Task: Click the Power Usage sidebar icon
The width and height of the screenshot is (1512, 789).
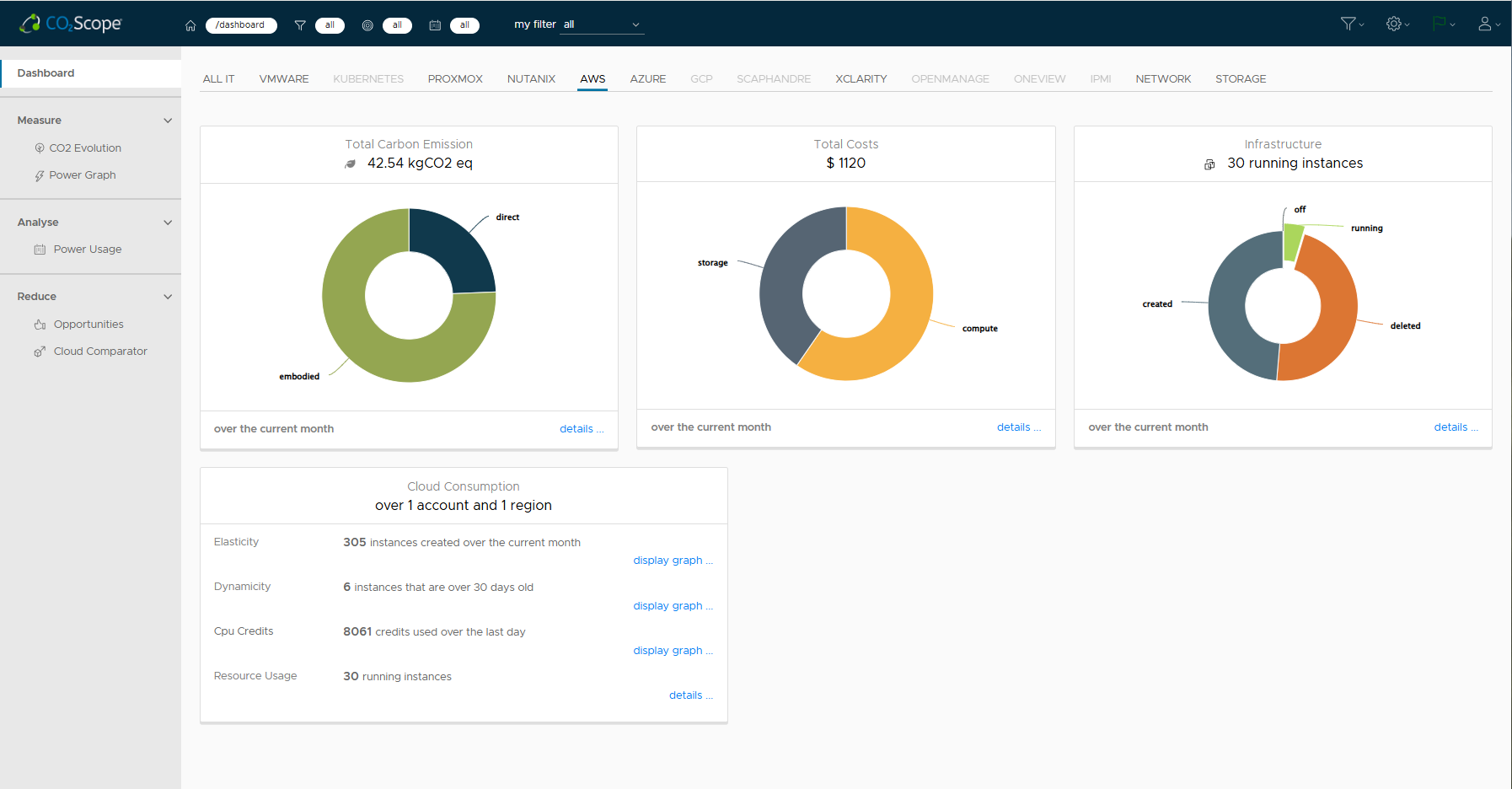Action: 40,250
